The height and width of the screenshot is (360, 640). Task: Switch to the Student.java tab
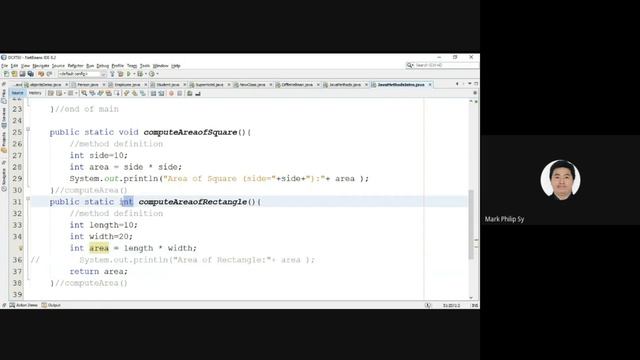(168, 84)
